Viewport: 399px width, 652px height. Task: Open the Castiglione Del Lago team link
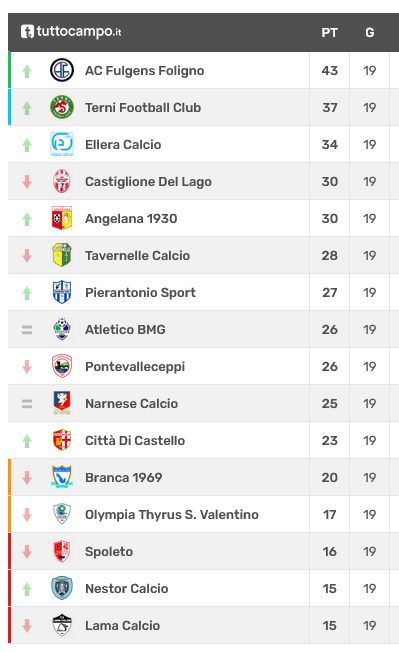coord(148,182)
